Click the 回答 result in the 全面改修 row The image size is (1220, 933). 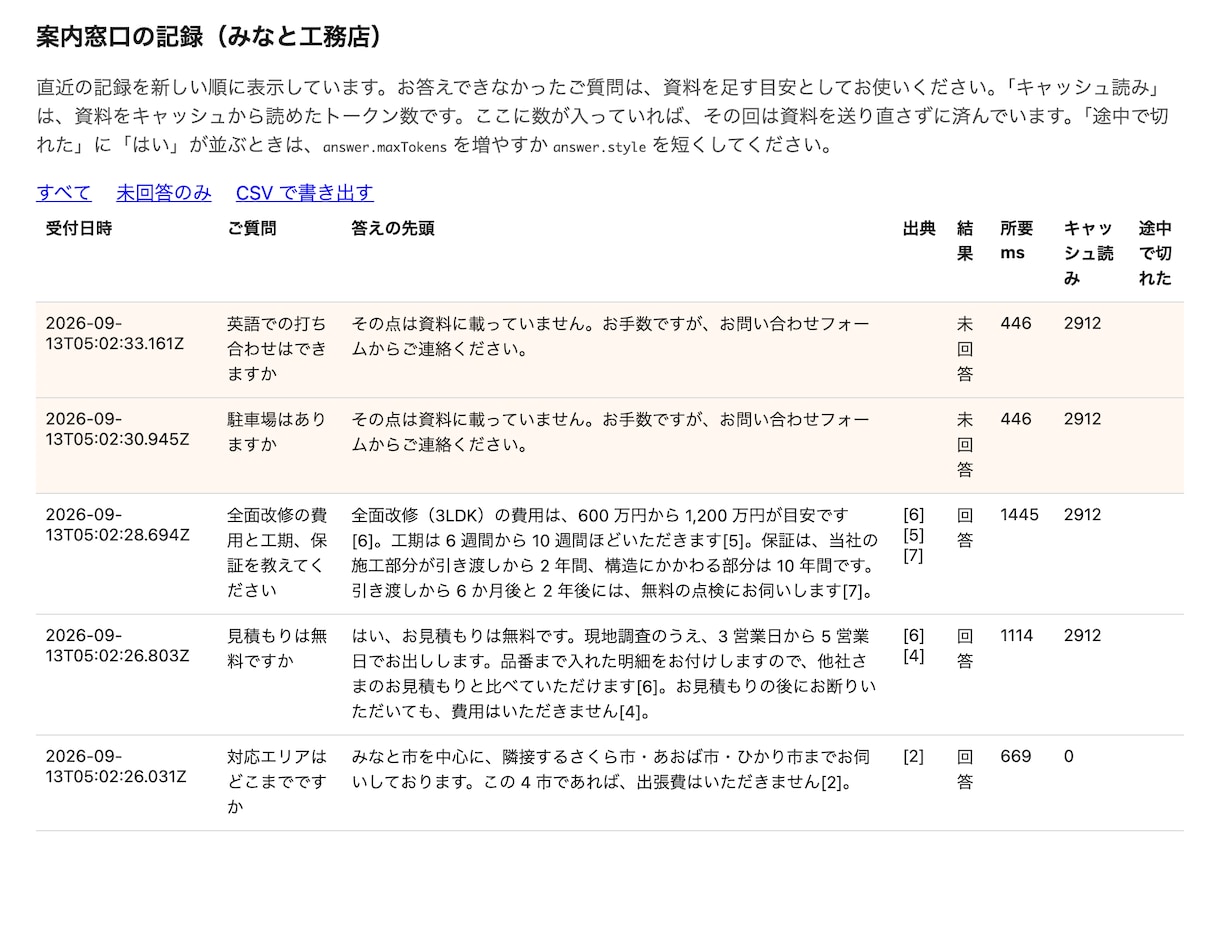(x=965, y=528)
